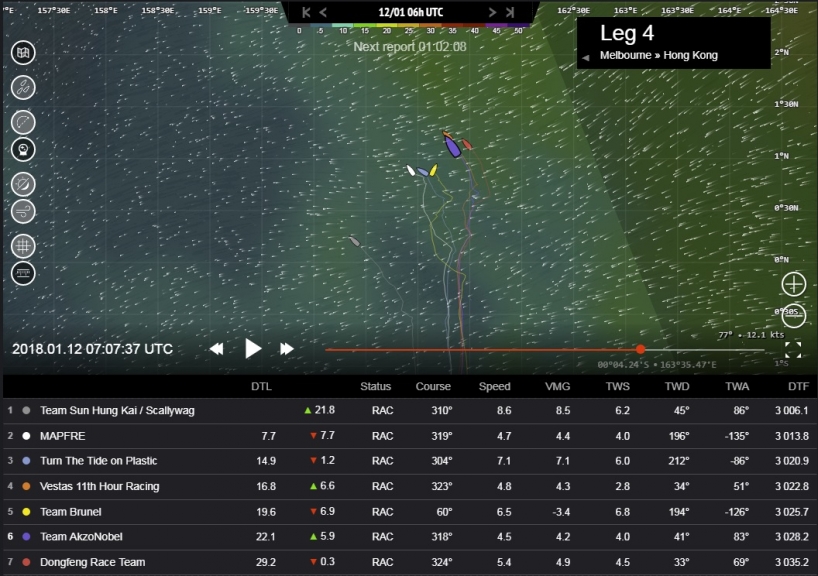
Task: Sort by the TWA column header
Action: click(x=737, y=386)
